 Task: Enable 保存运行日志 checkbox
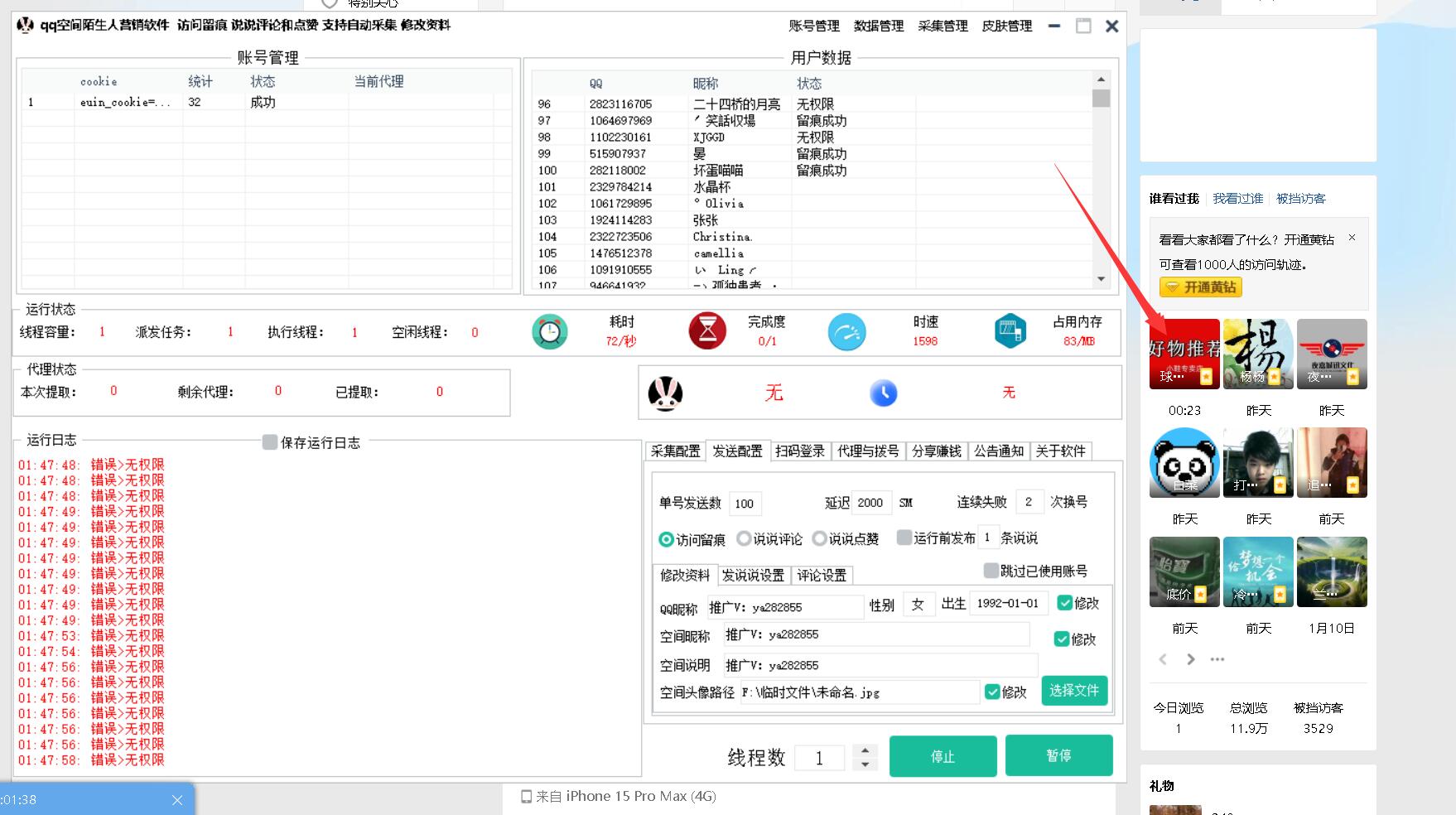point(270,442)
